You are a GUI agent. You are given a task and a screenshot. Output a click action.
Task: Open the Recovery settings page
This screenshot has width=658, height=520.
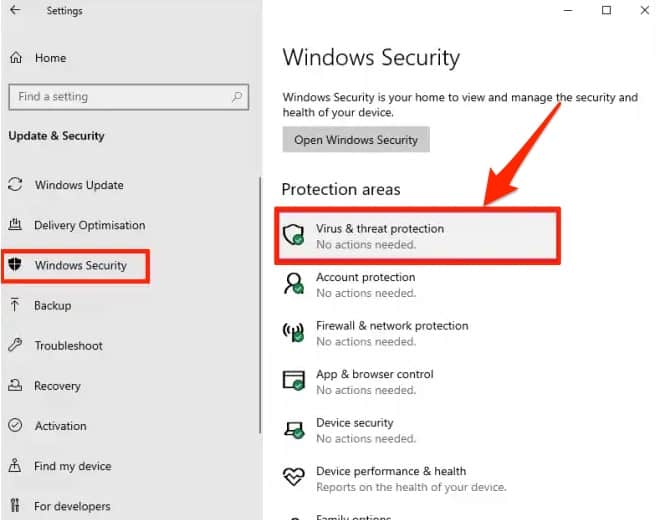click(57, 385)
